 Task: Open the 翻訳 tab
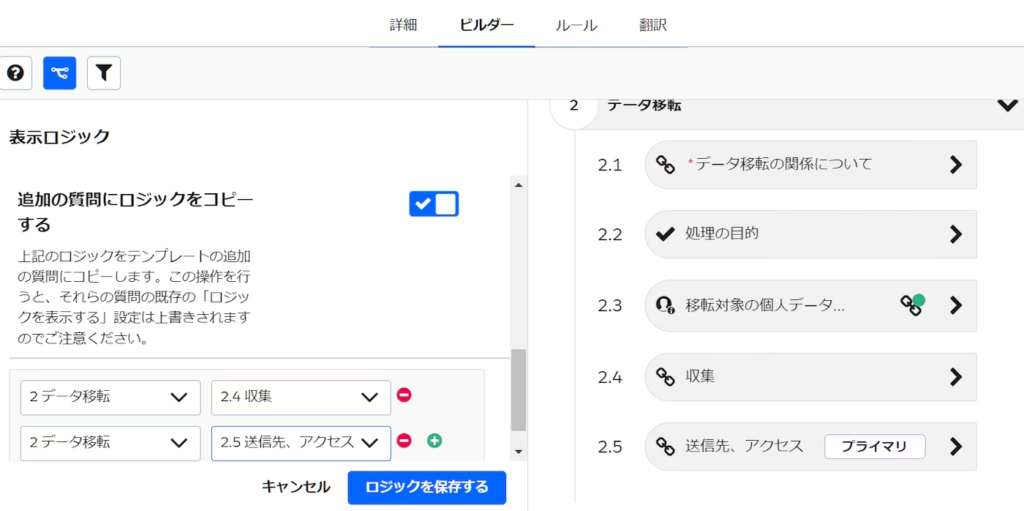pyautogui.click(x=653, y=25)
